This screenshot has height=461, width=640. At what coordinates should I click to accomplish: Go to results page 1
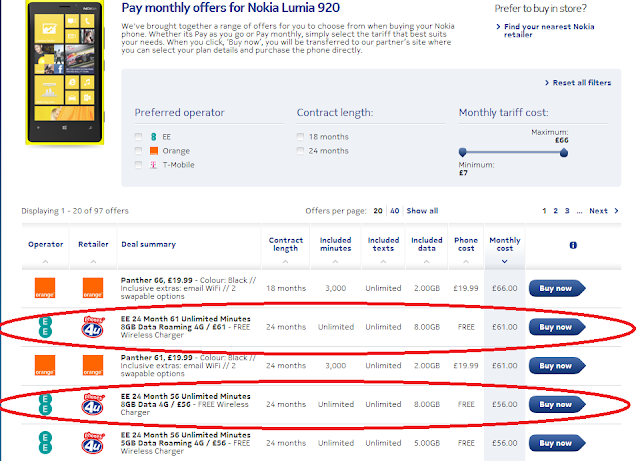[x=544, y=211]
